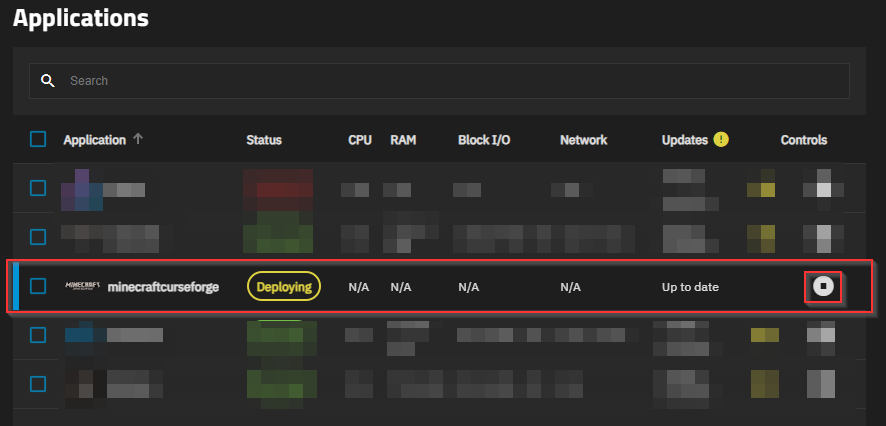Click the search magnifier icon
Screen dimensions: 886x426
pos(47,80)
